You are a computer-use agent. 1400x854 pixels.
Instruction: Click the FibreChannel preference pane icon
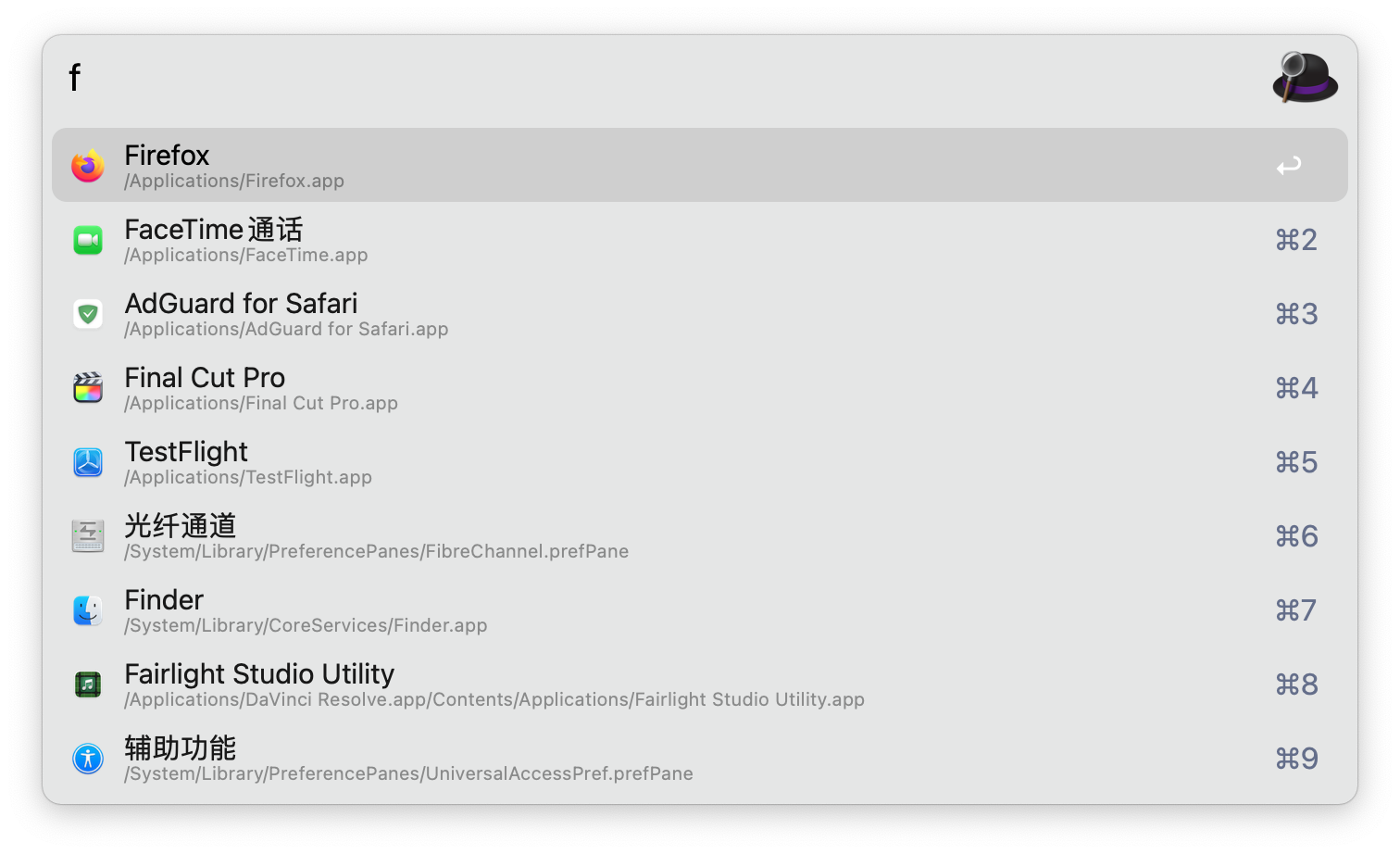click(x=88, y=536)
